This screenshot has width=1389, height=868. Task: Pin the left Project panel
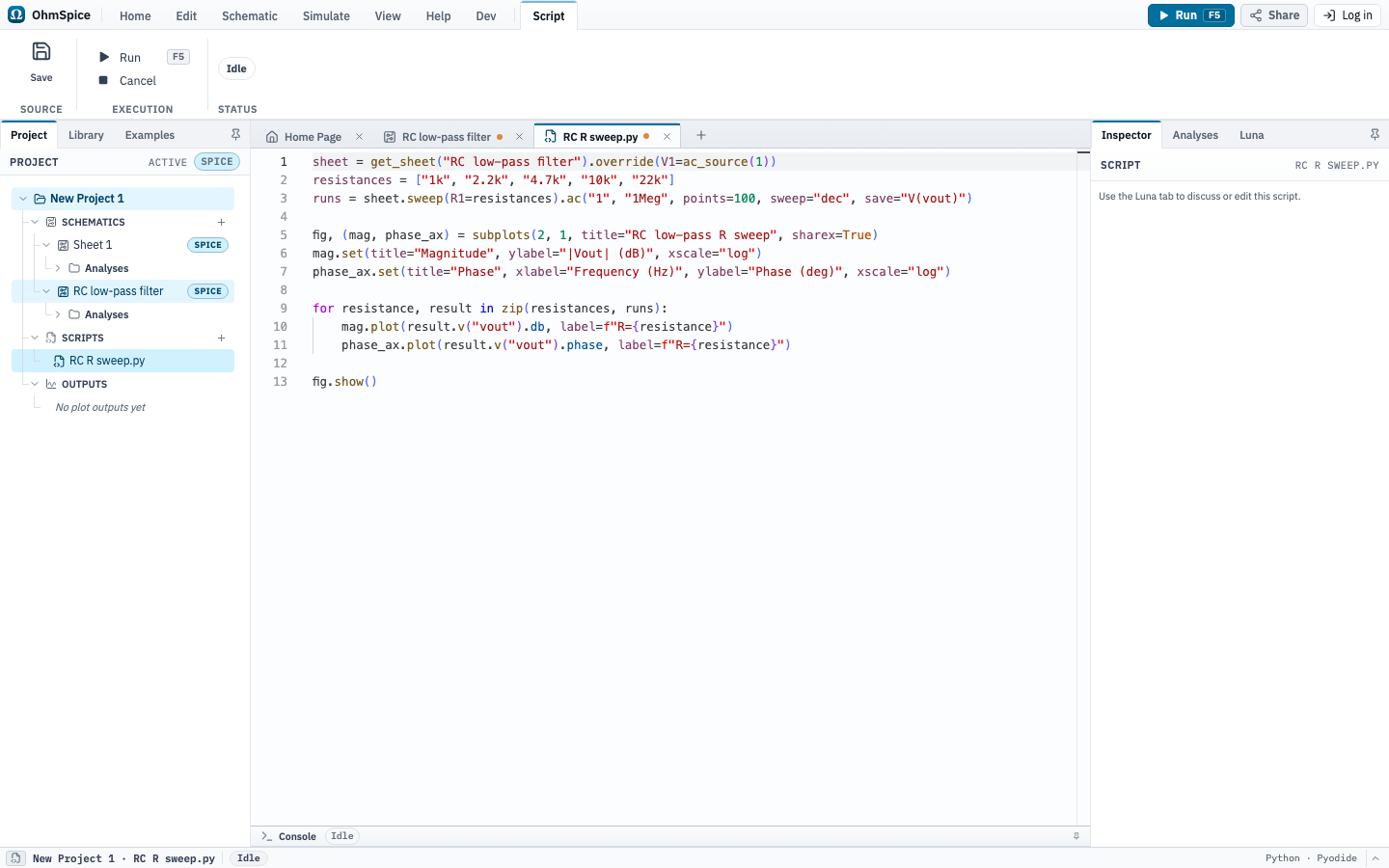click(x=235, y=135)
